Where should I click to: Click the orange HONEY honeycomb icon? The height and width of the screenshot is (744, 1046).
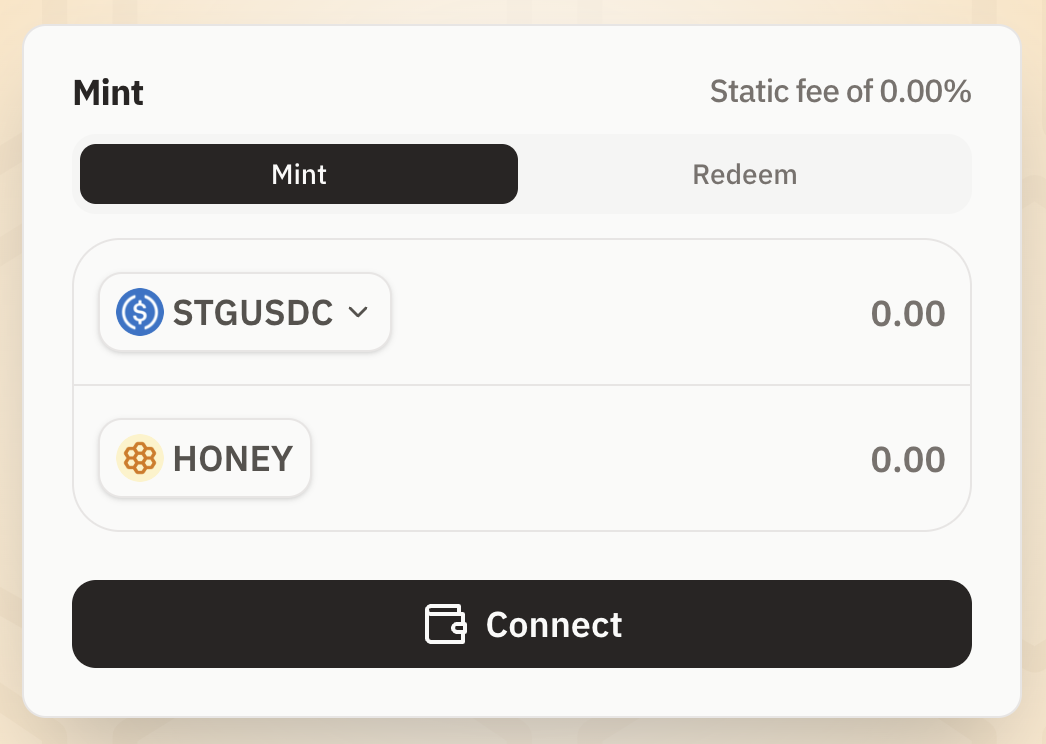tap(140, 459)
